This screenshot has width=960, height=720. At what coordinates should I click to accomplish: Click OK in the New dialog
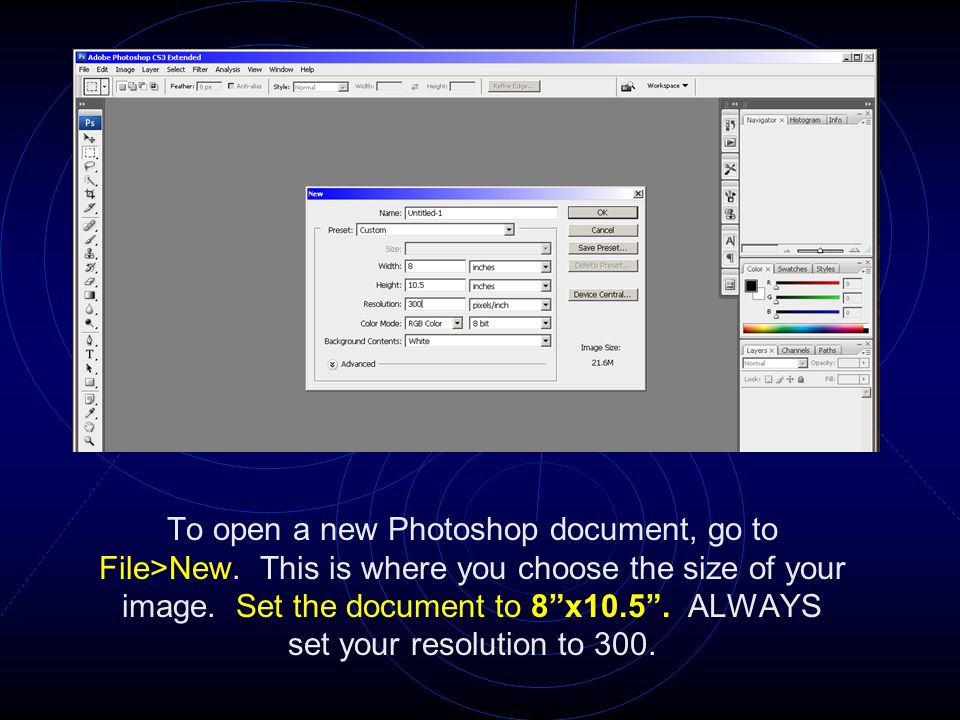point(602,212)
